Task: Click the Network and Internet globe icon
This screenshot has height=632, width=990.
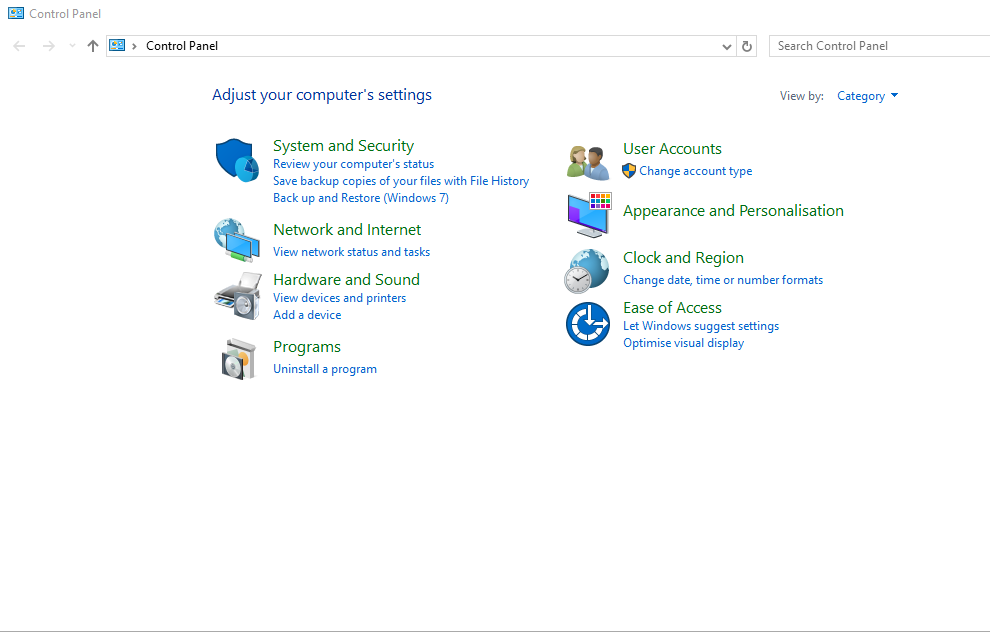Action: (x=237, y=240)
